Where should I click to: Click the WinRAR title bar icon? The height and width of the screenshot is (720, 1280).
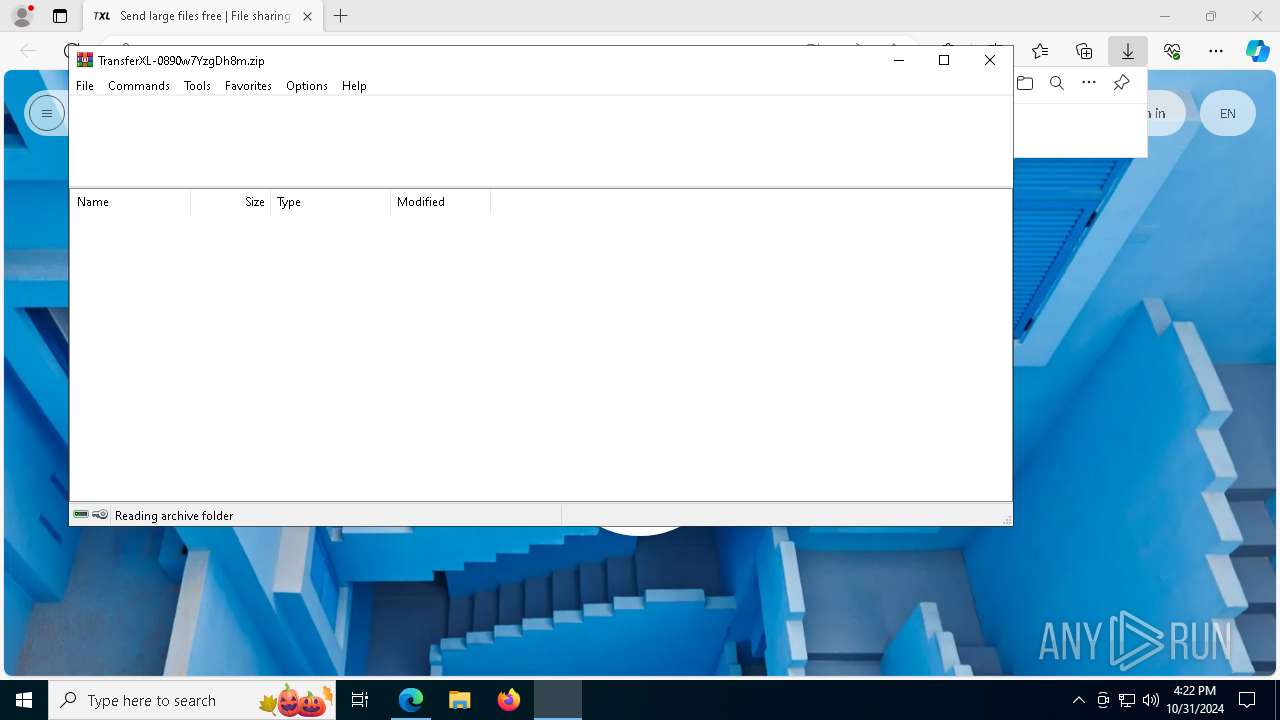[85, 60]
